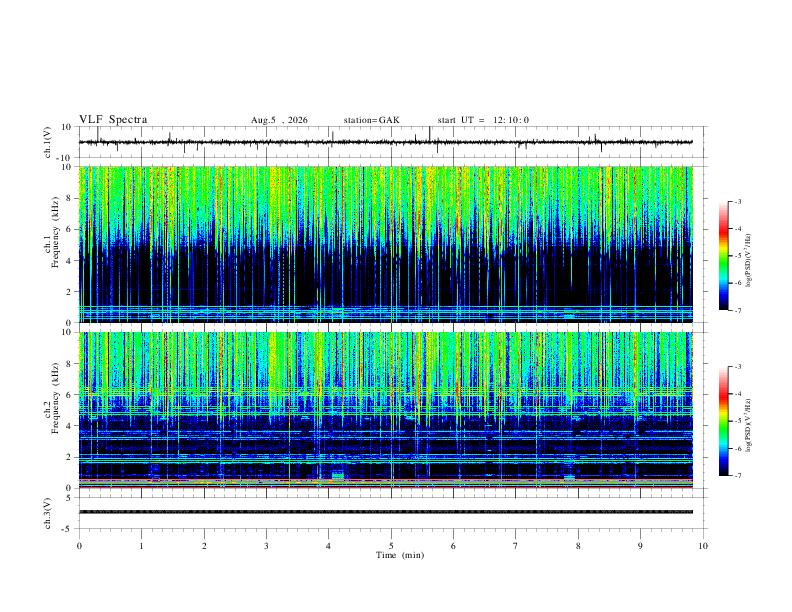This screenshot has height=612, width=792.
Task: Click the ch.1 PSD color scale bar
Action: pos(723,256)
